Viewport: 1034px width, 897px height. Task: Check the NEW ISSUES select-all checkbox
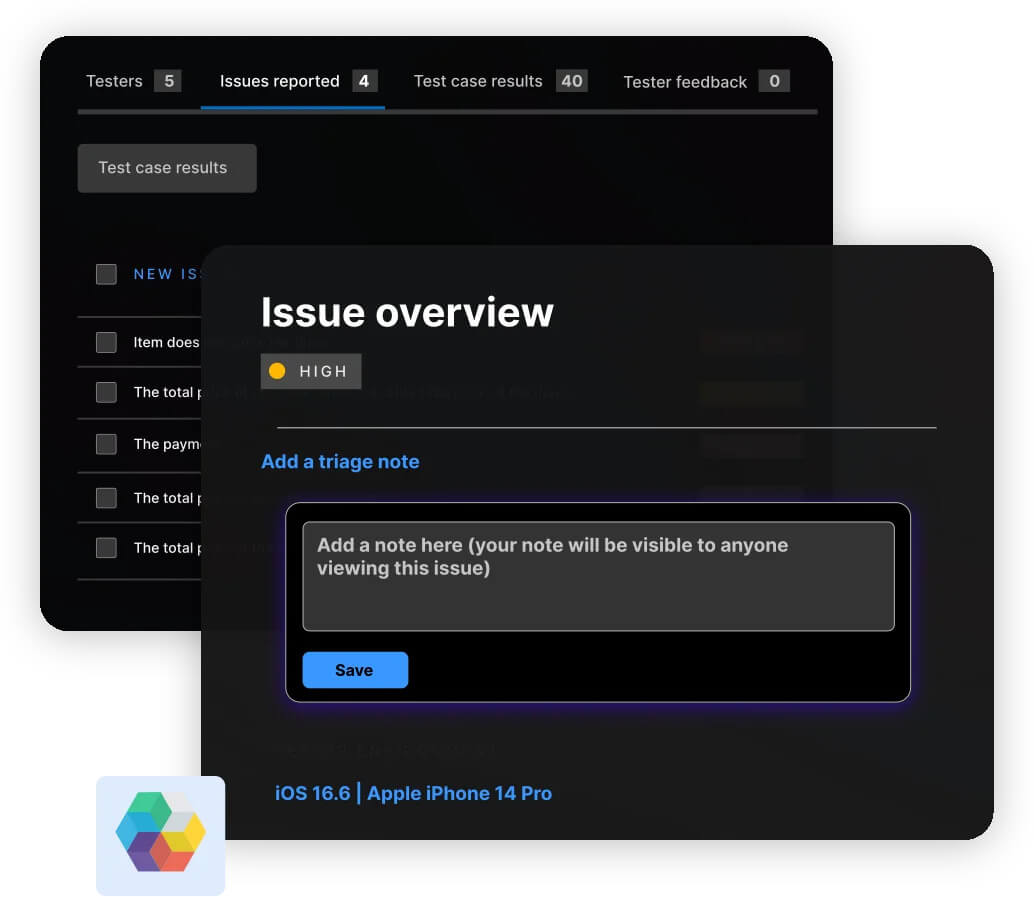tap(105, 273)
